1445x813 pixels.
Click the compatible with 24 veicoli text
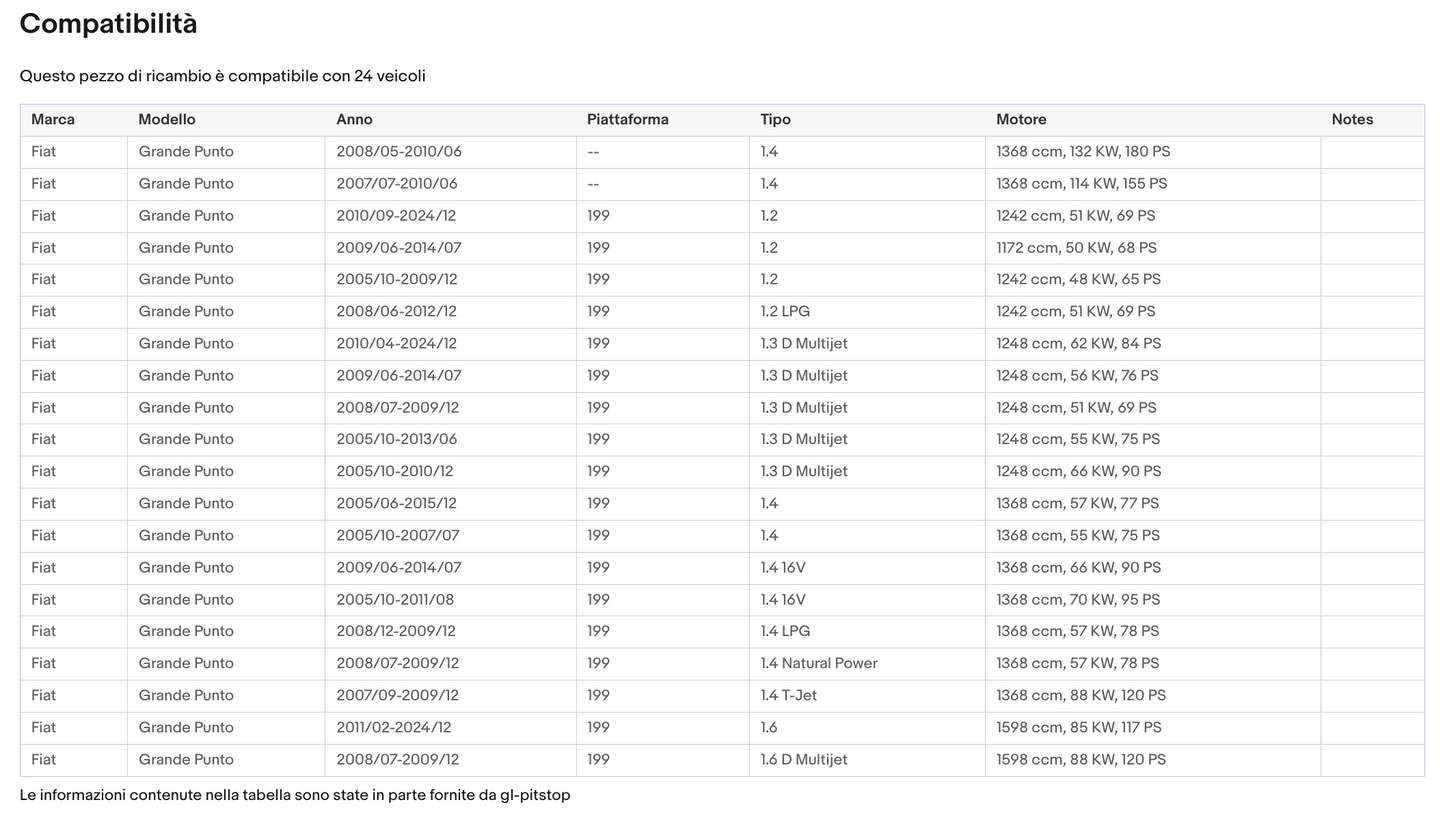[x=222, y=76]
